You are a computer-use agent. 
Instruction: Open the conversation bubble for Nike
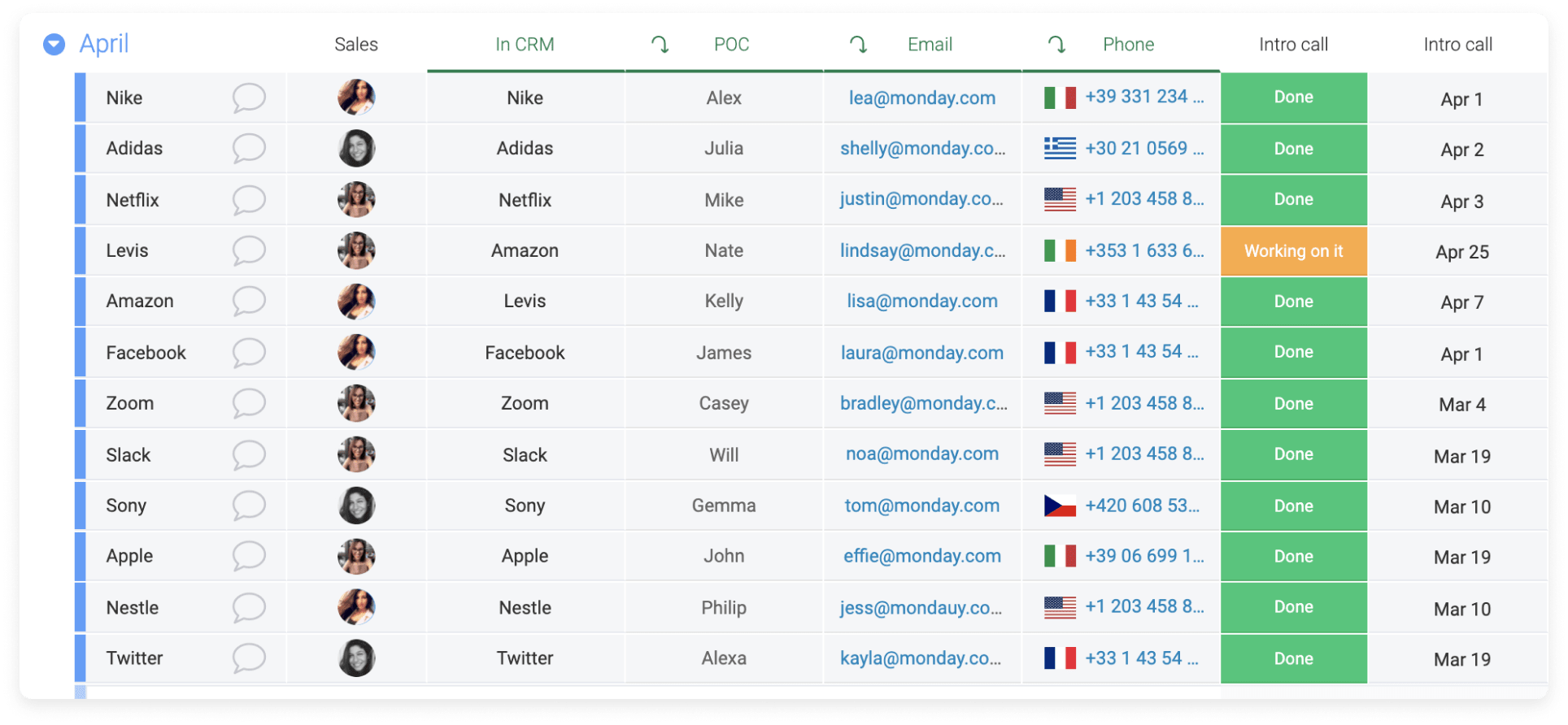point(249,98)
